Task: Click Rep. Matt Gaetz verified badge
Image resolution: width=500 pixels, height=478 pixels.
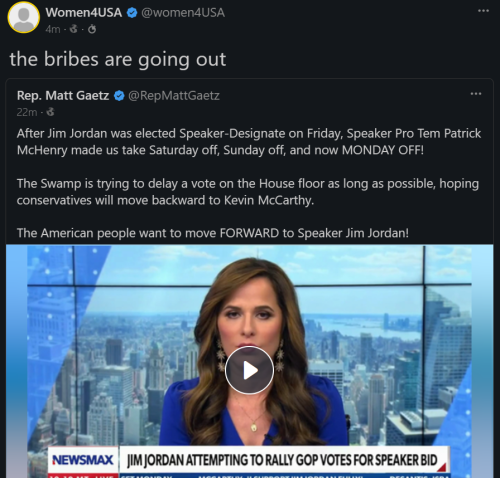Action: (x=119, y=96)
